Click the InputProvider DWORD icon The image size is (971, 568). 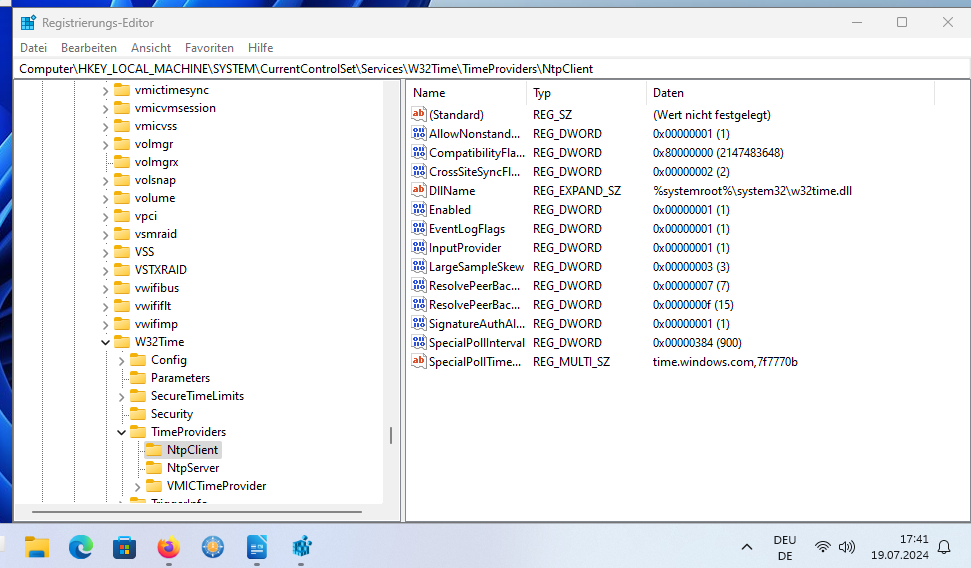[x=419, y=247]
